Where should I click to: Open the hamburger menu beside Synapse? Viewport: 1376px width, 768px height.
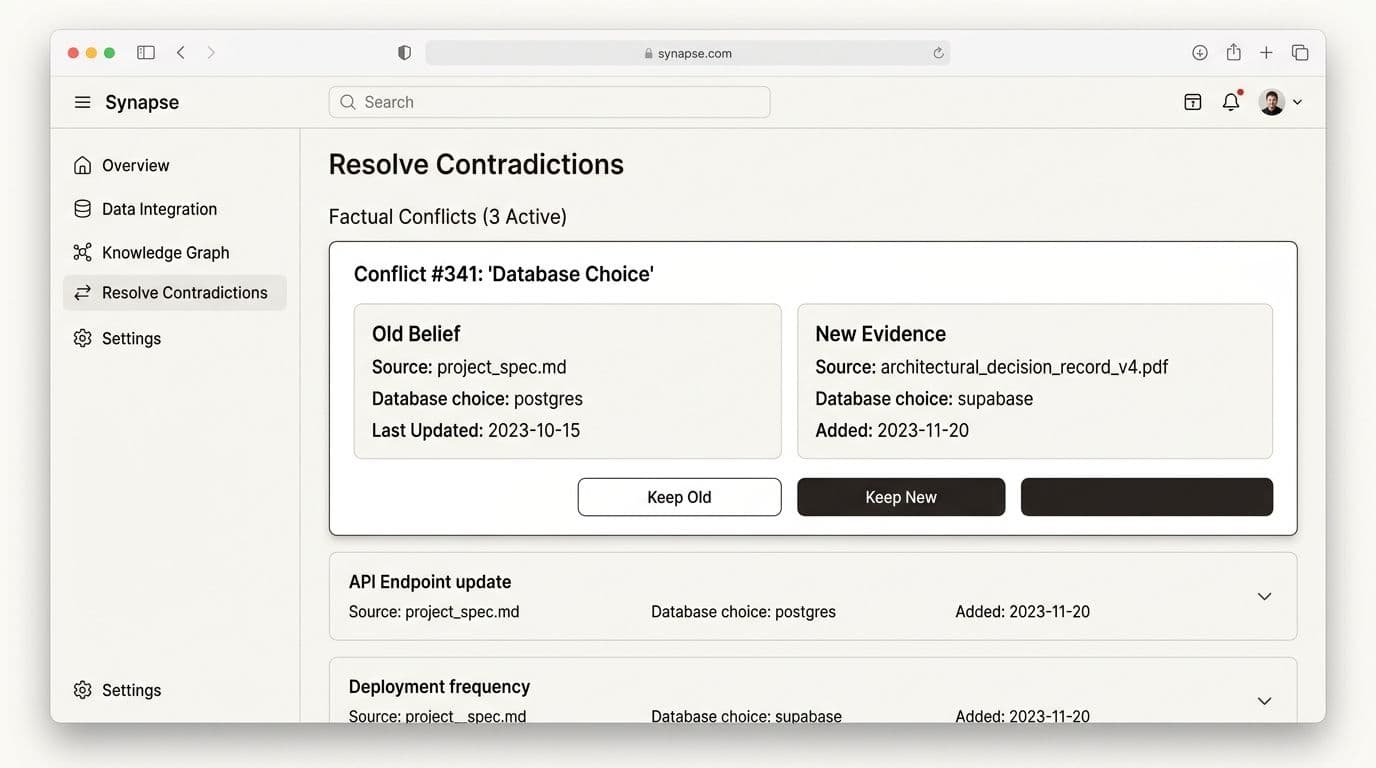tap(82, 102)
